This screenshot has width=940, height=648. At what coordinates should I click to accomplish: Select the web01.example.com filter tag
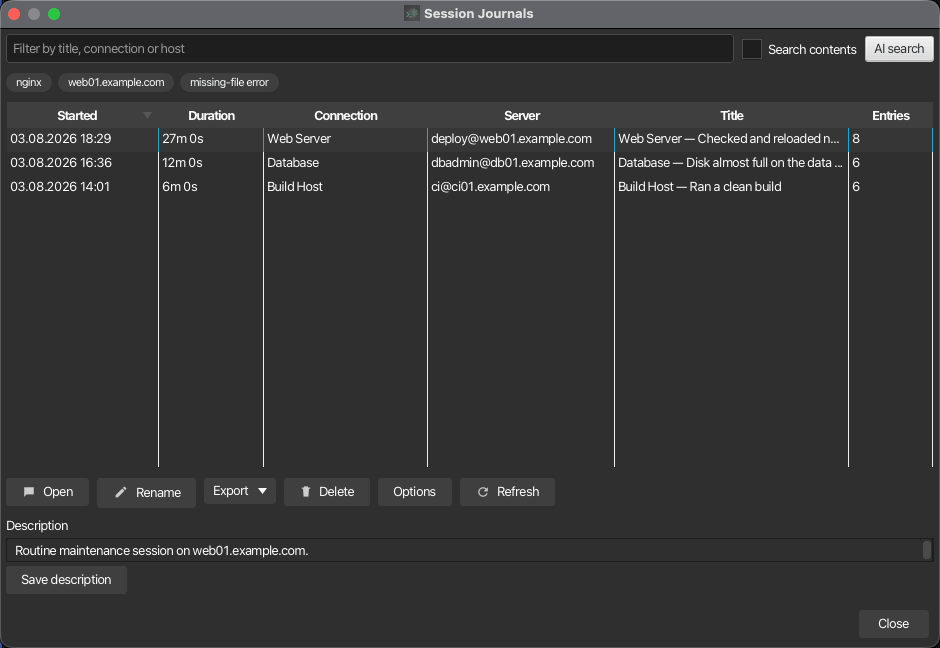(x=116, y=82)
